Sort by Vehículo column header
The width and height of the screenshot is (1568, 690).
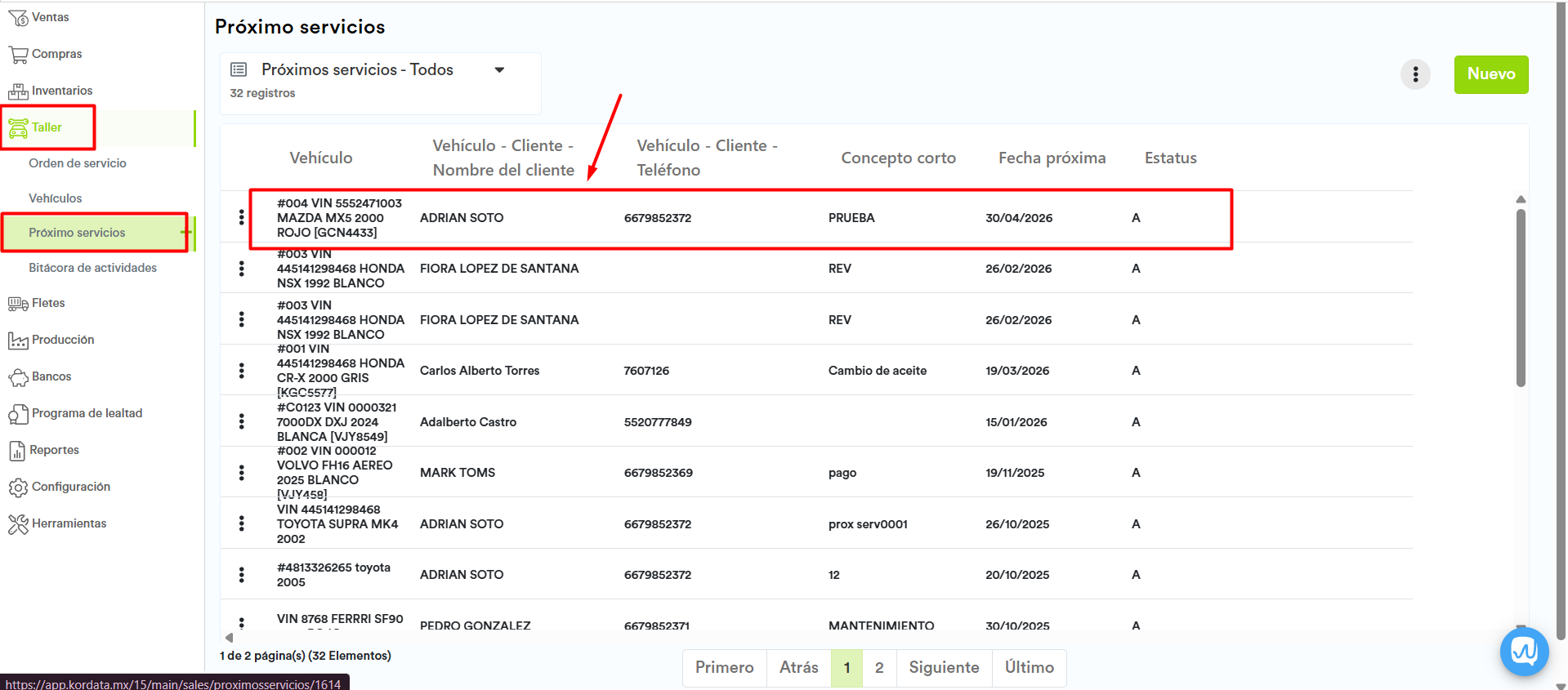pos(321,158)
